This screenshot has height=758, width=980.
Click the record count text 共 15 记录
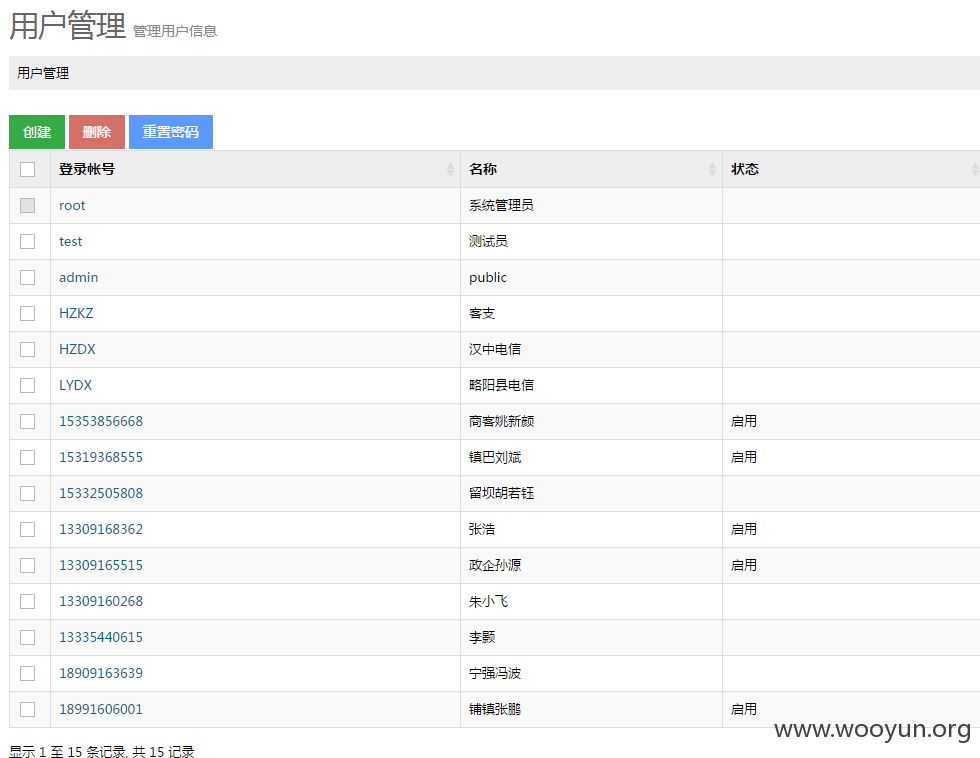tap(163, 751)
